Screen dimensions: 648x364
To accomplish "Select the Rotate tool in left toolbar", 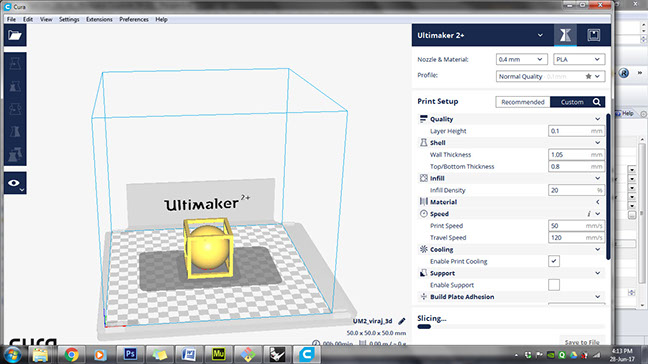I will tap(15, 109).
